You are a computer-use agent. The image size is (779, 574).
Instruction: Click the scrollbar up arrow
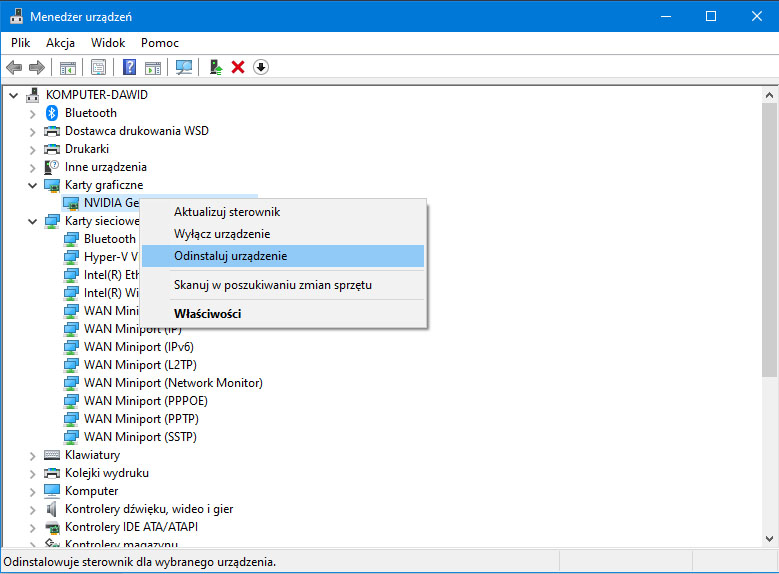770,95
